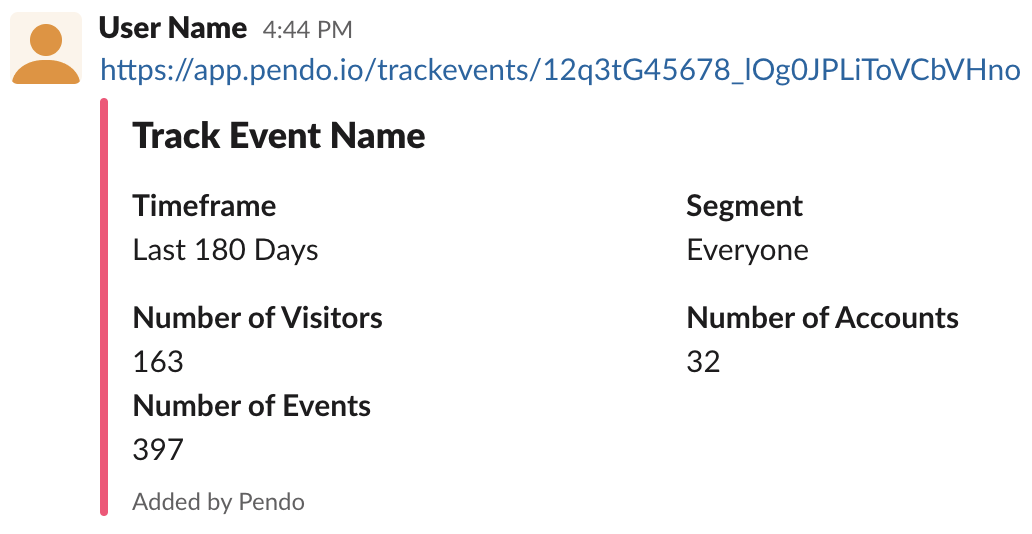Click the User Name sender label
Image resolution: width=1032 pixels, height=534 pixels.
pos(172,28)
